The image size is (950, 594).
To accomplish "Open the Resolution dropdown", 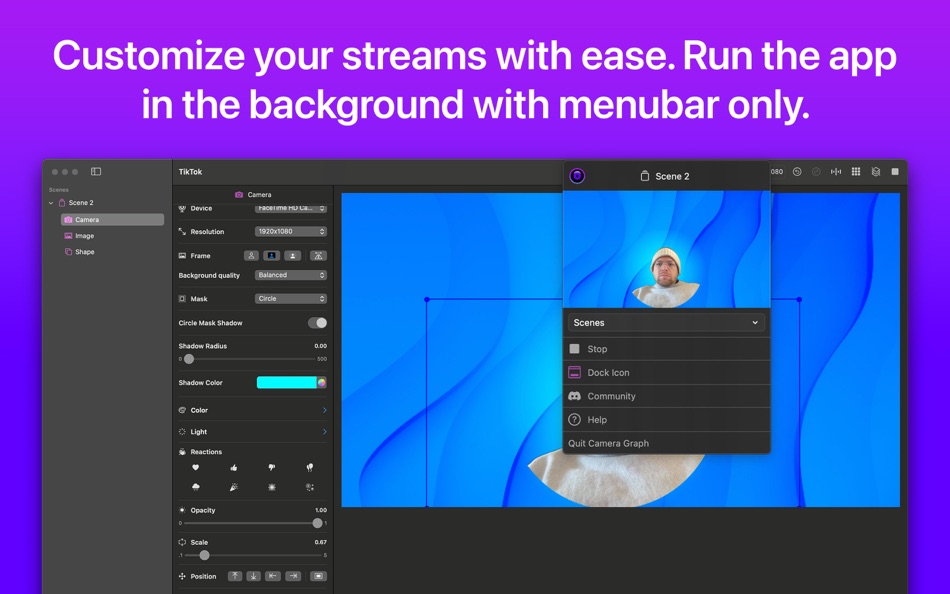I will 291,231.
